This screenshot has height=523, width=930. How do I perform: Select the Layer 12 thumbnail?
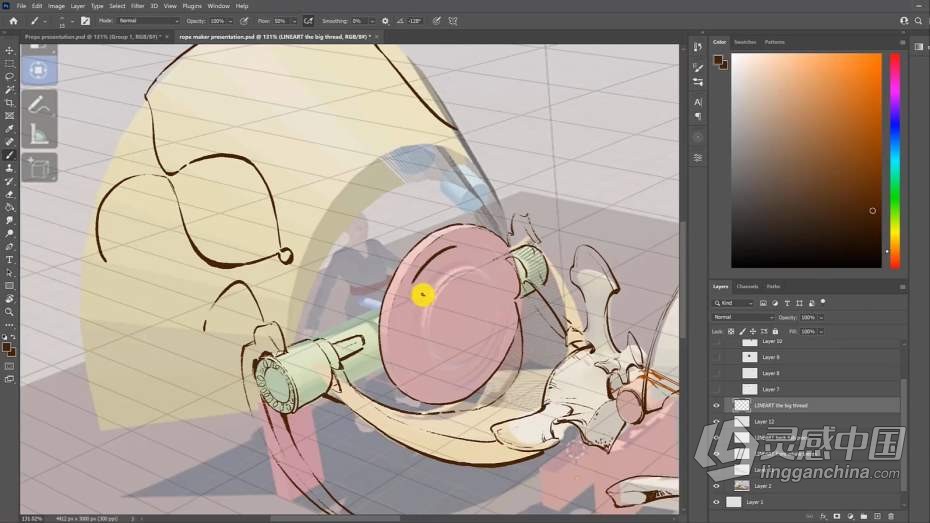click(x=741, y=421)
